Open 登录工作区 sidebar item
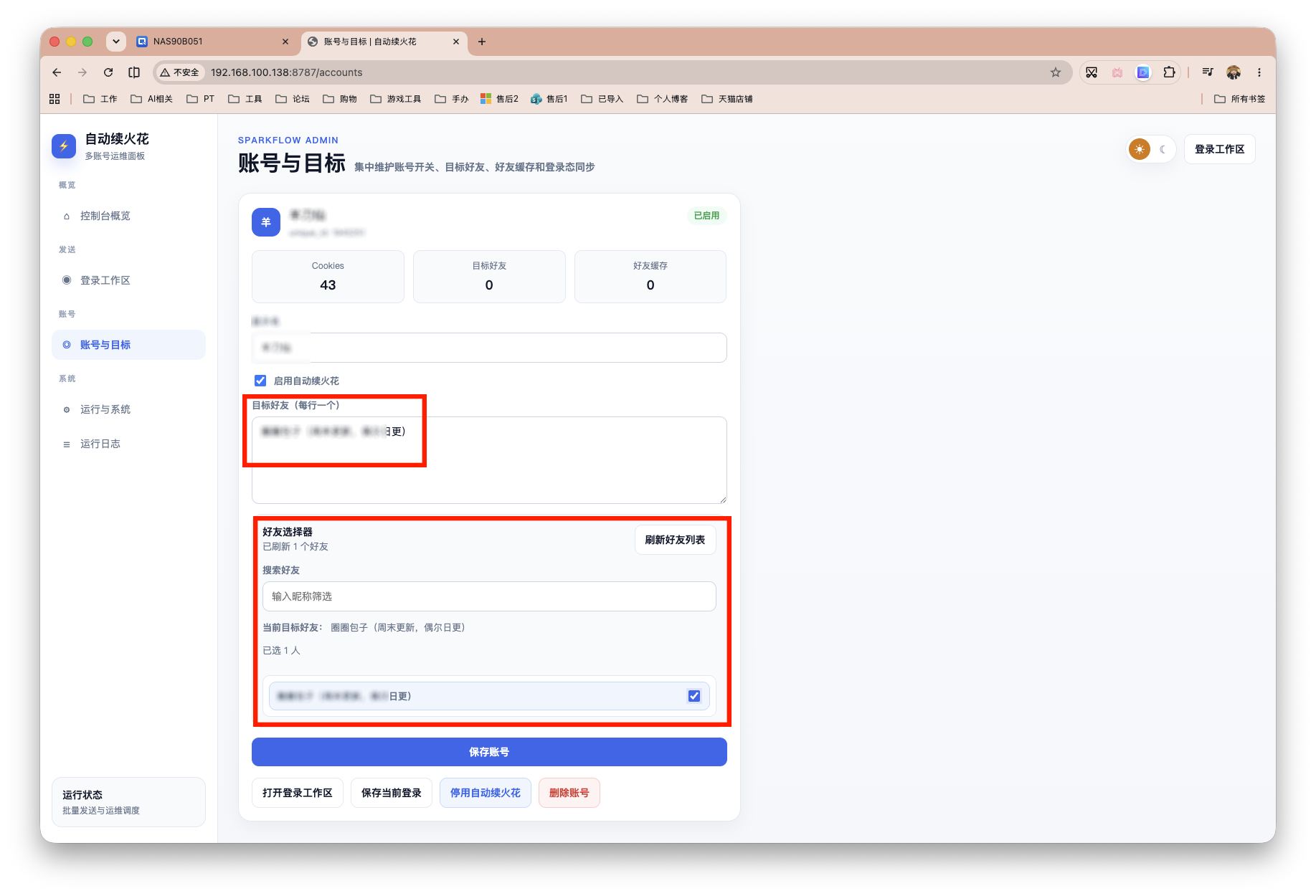1316x896 pixels. [x=128, y=280]
